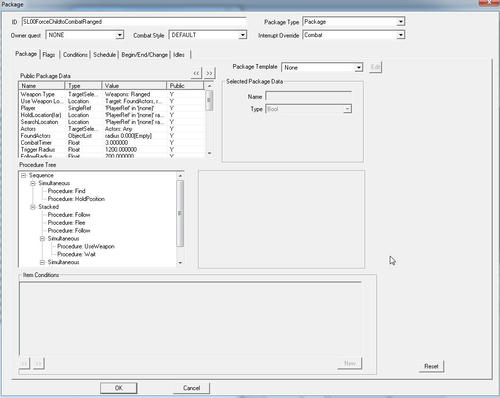
Task: Click the Reset button
Action: (431, 366)
